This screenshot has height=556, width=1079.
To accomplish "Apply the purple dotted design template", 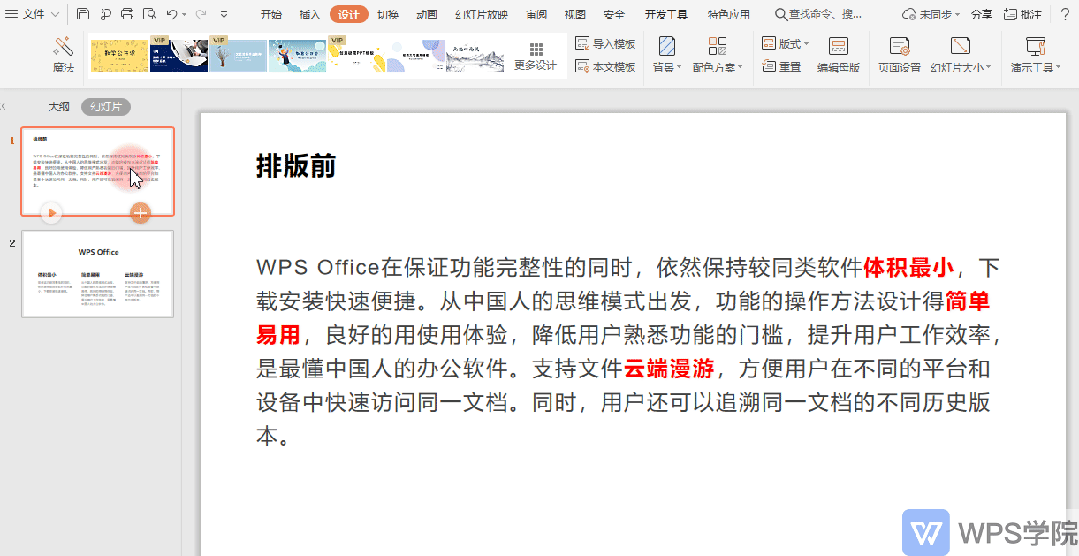I will coord(416,55).
